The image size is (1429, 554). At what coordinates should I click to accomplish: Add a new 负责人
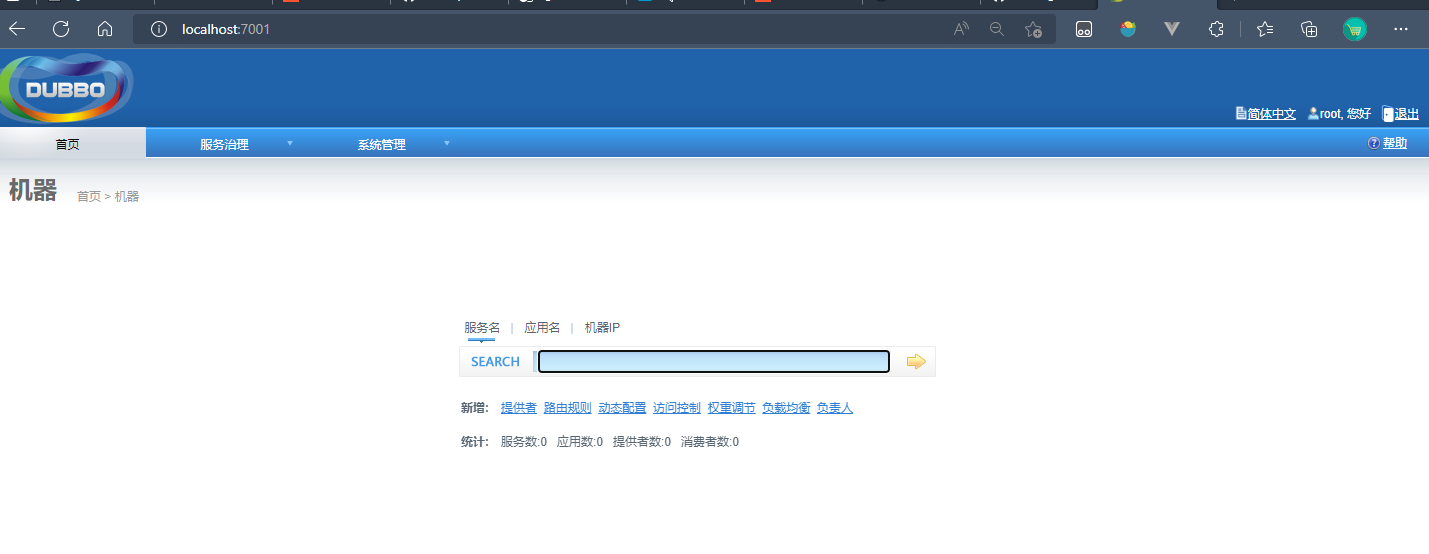835,408
